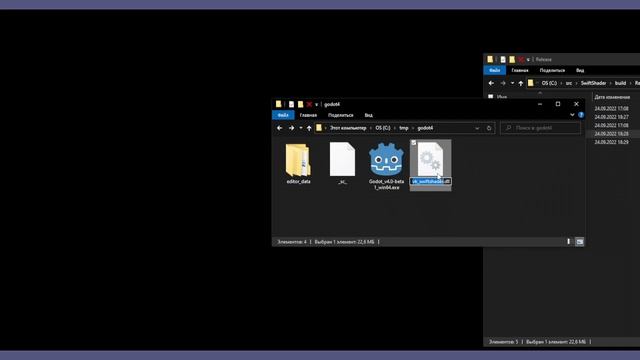
Task: Click in the vk_swiftshader rename text box
Action: coord(431,181)
